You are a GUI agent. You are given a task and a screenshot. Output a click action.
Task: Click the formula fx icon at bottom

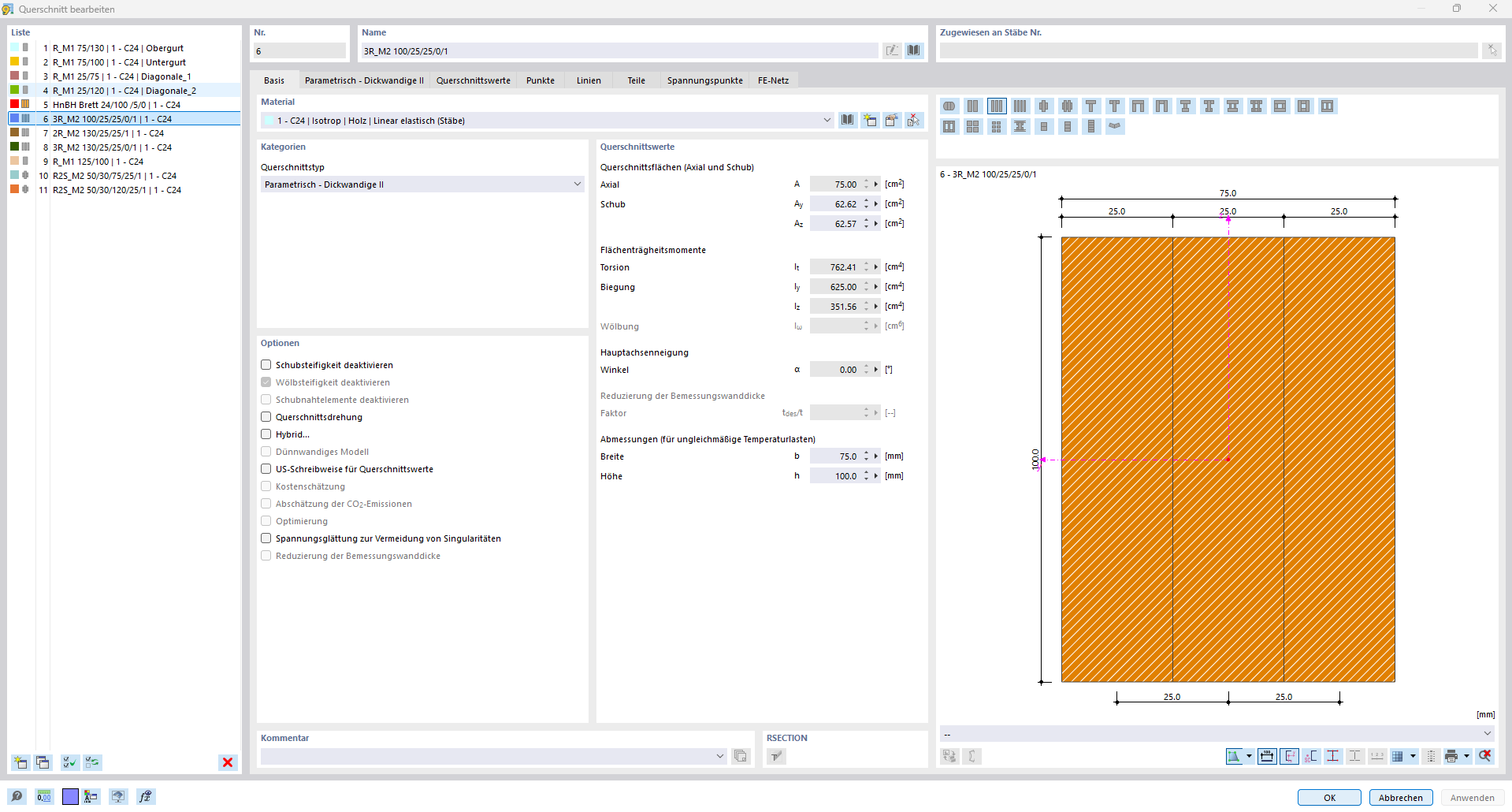pos(145,797)
